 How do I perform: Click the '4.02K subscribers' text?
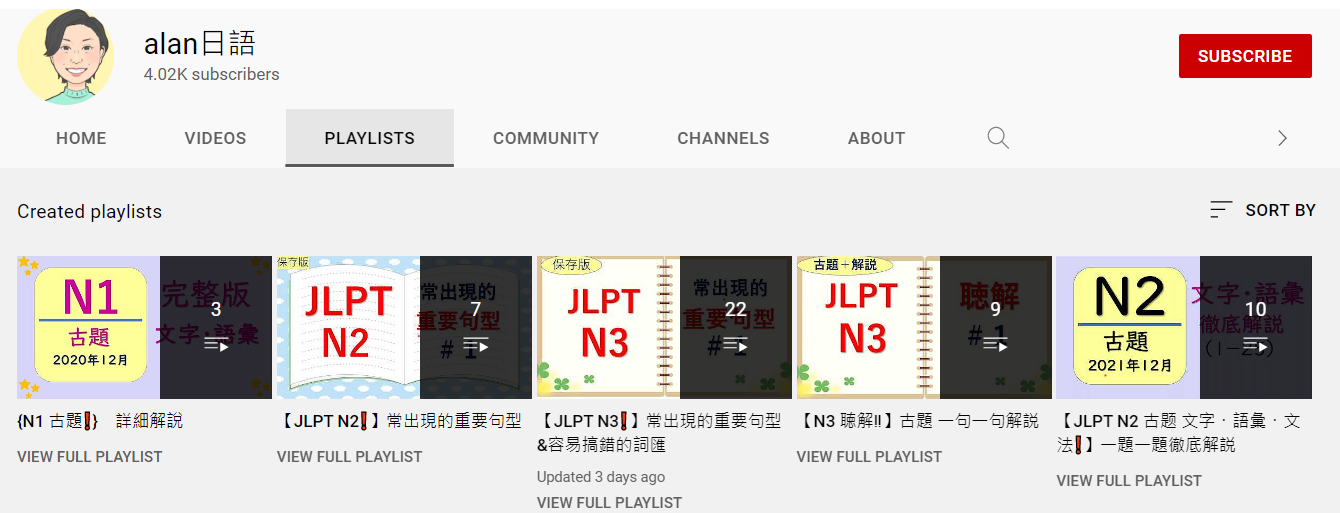click(212, 74)
